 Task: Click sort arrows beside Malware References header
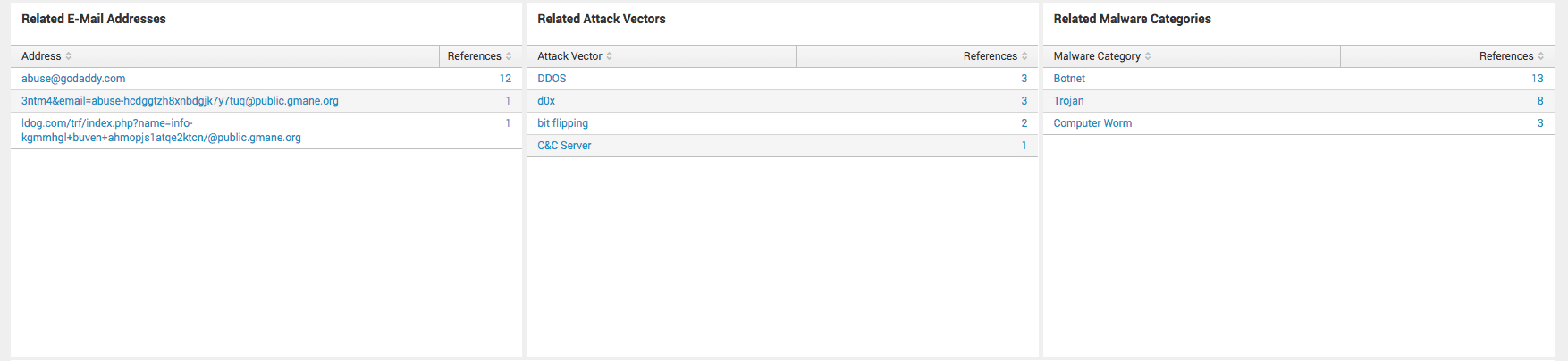(1541, 56)
